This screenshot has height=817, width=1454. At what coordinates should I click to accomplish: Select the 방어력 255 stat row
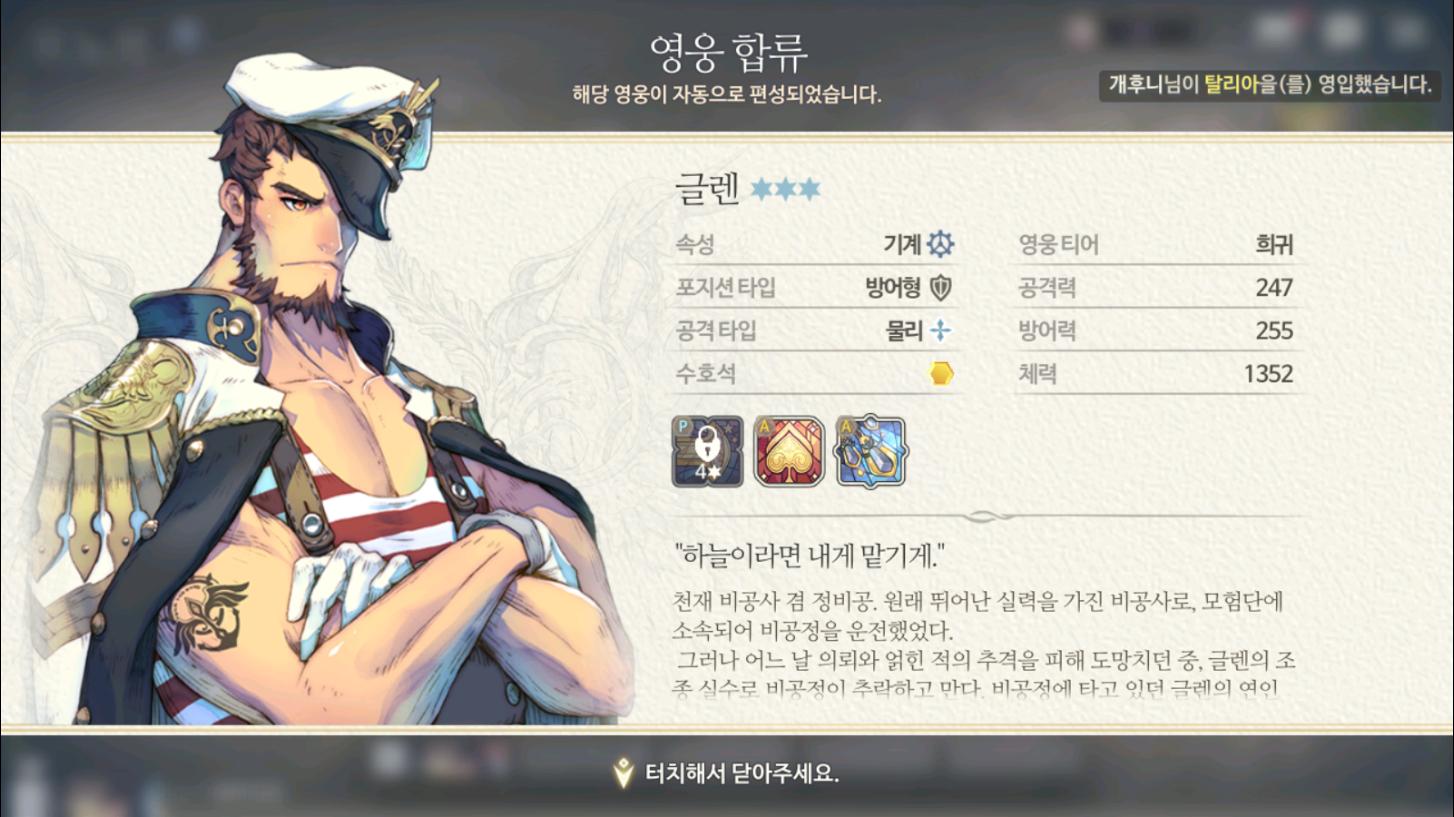pyautogui.click(x=1157, y=331)
